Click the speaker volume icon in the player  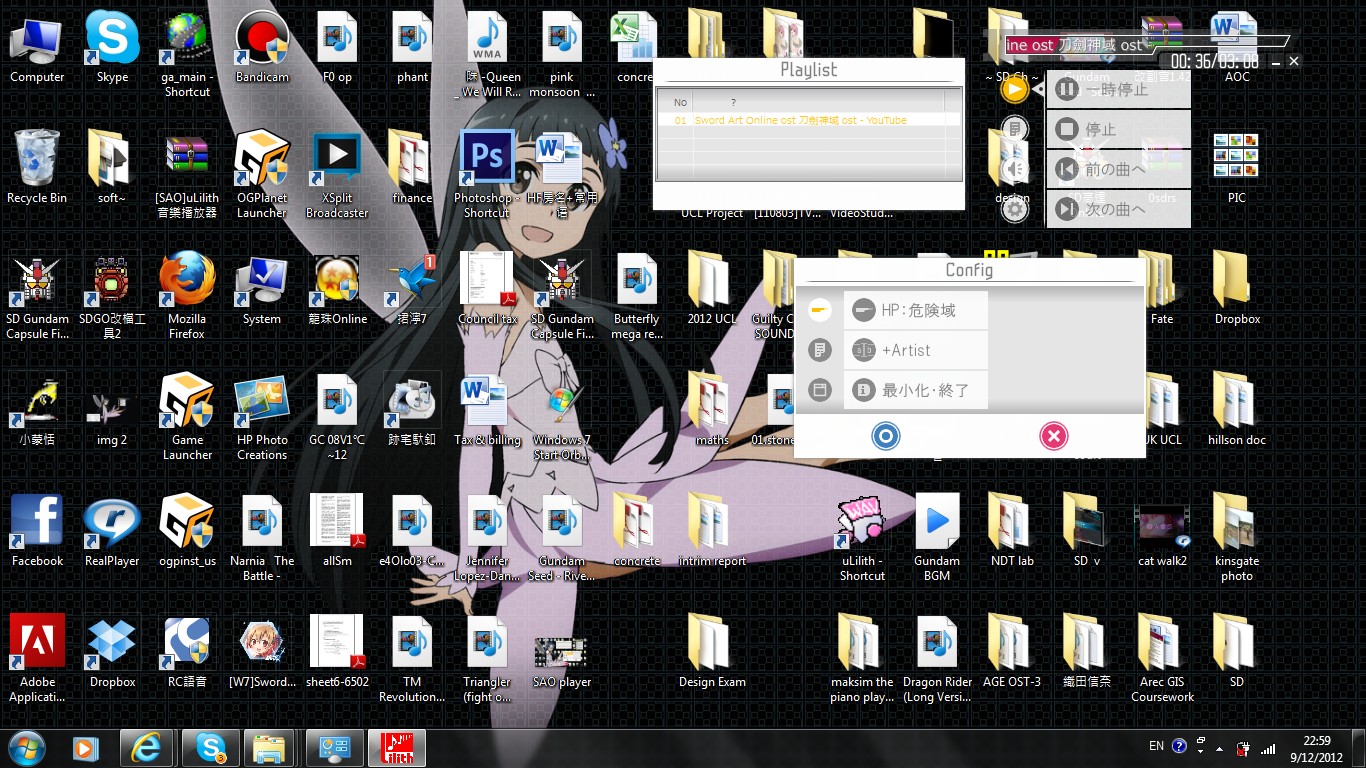point(1014,169)
